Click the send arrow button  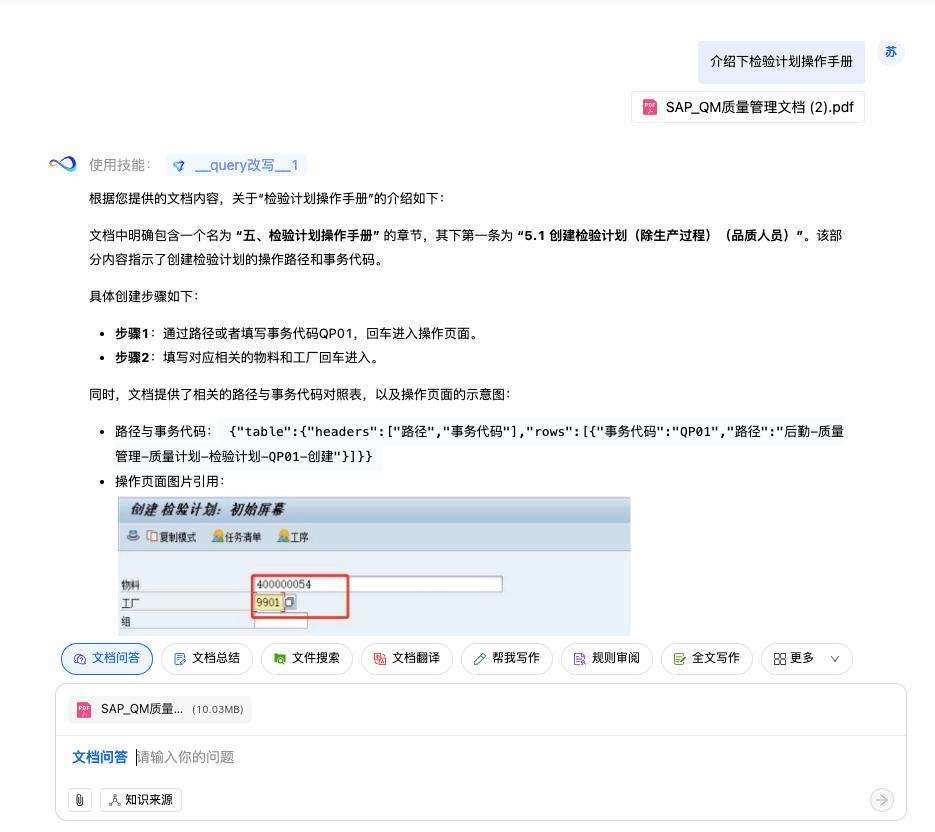click(x=881, y=799)
